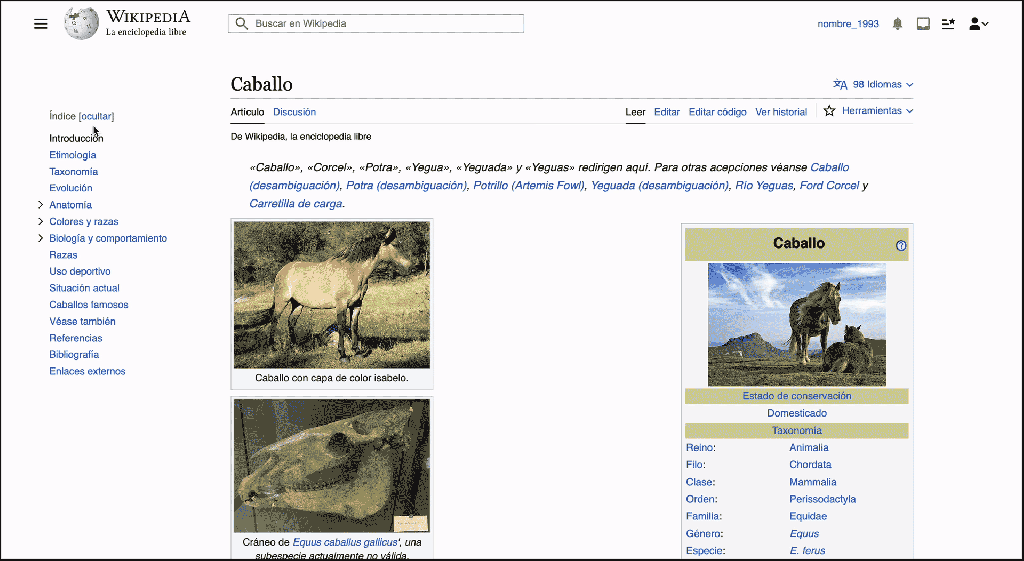Jump to Anatomía in the index
1024x561 pixels.
pyautogui.click(x=70, y=205)
